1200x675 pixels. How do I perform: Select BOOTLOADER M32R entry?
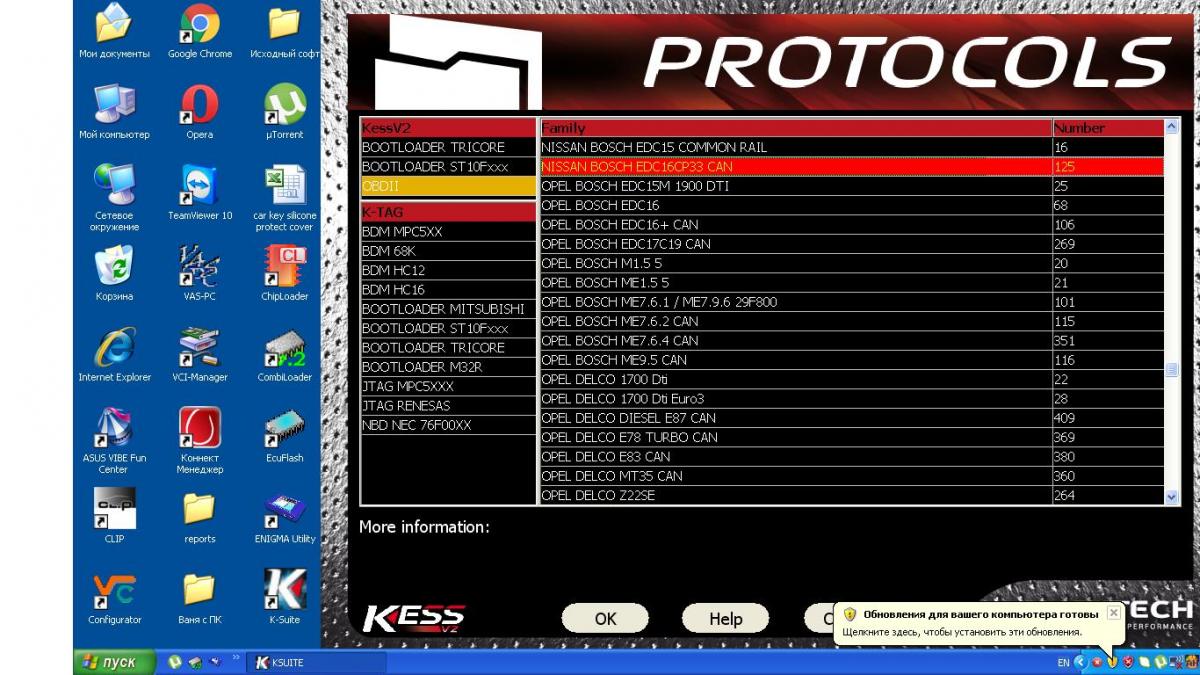(x=448, y=367)
